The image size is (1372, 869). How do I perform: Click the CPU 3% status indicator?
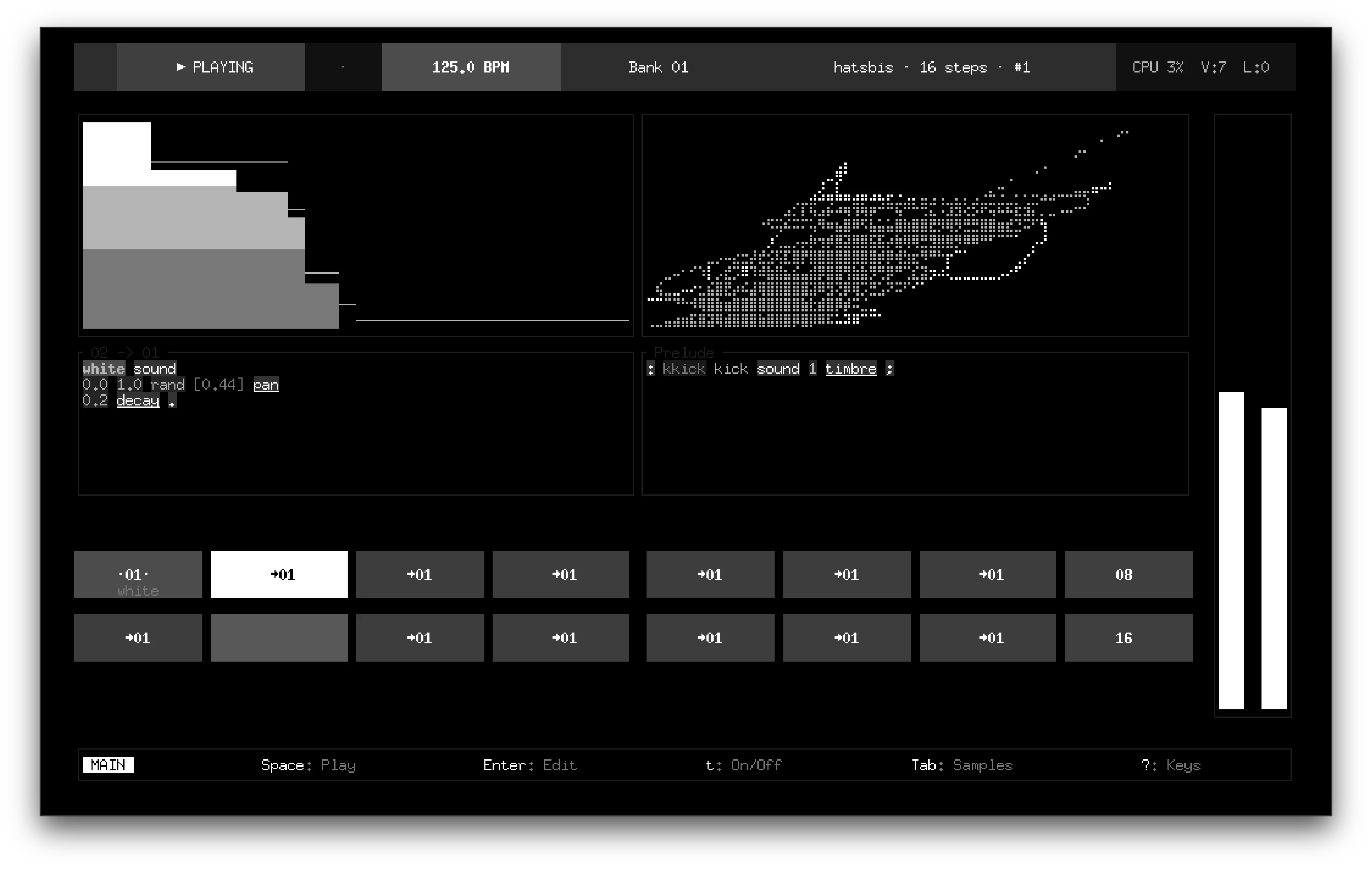pos(1158,67)
